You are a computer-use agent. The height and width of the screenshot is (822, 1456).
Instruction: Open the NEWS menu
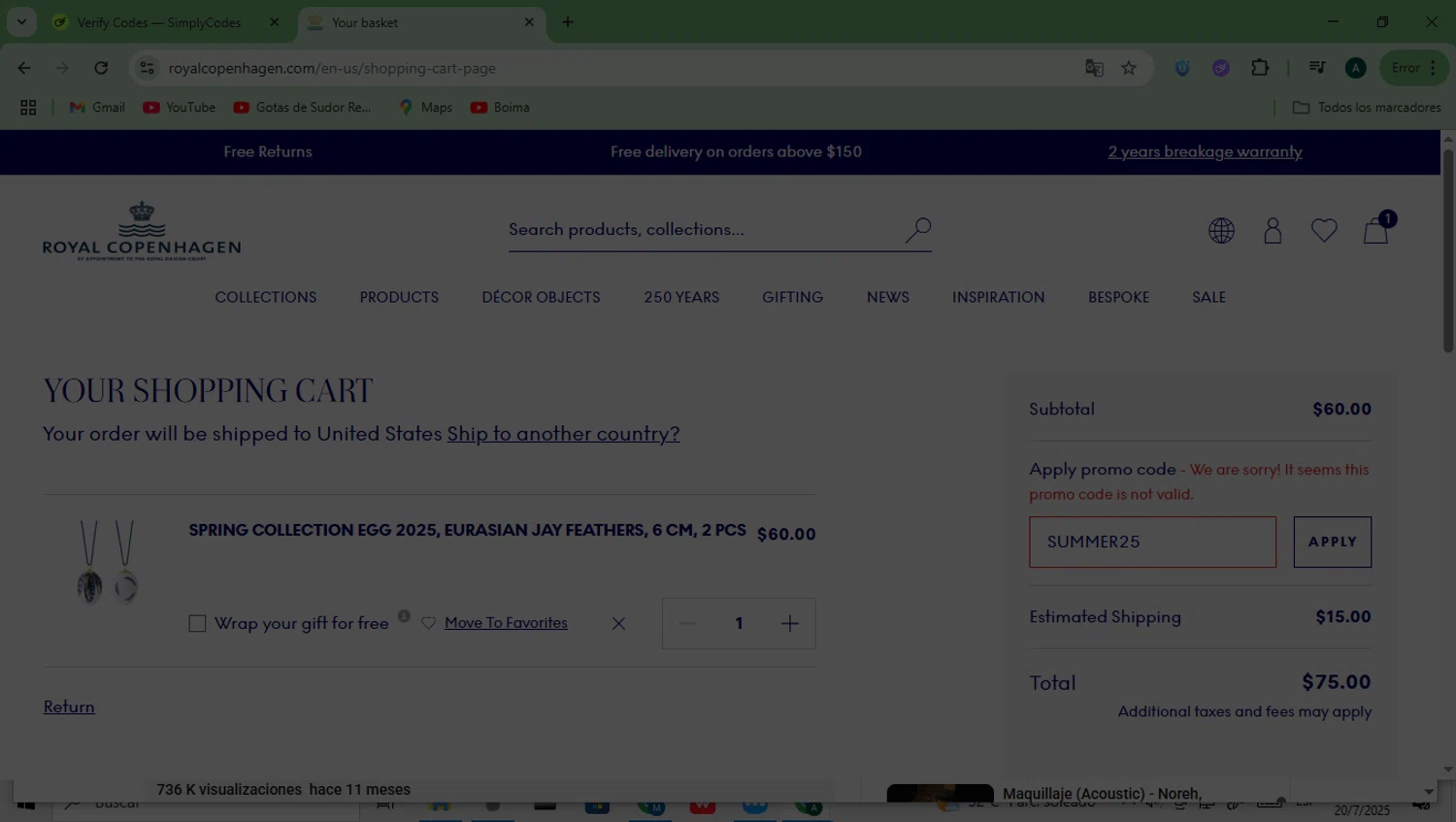[888, 297]
